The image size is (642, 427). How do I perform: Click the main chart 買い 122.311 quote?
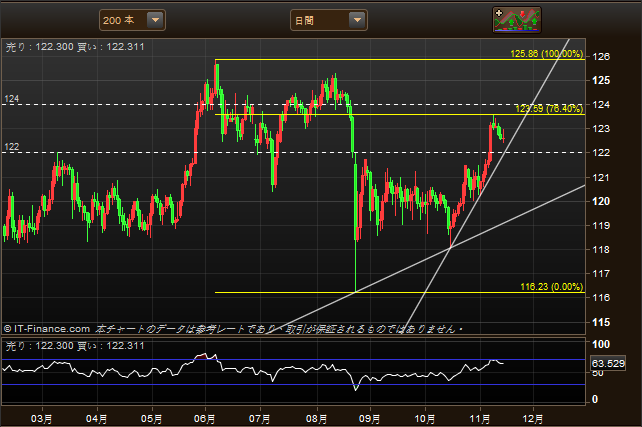click(111, 47)
